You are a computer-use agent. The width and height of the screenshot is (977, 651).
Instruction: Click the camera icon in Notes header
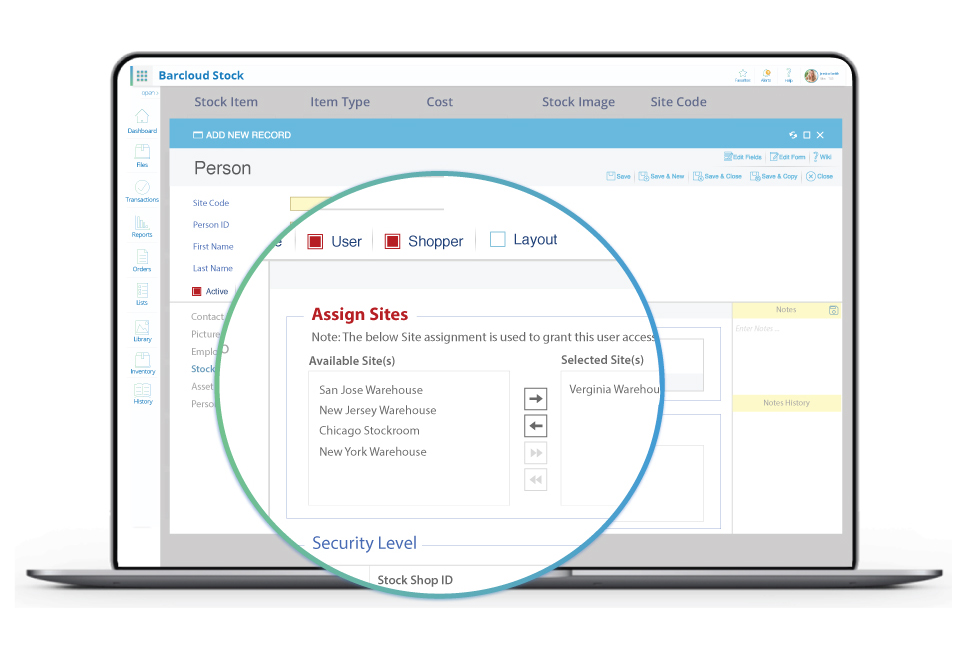(x=834, y=310)
